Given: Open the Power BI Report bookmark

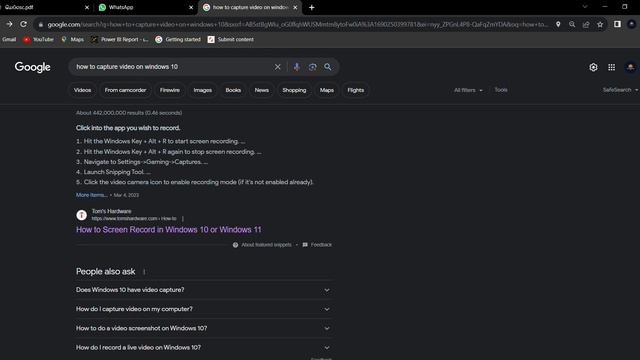Looking at the screenshot, I should pyautogui.click(x=120, y=40).
